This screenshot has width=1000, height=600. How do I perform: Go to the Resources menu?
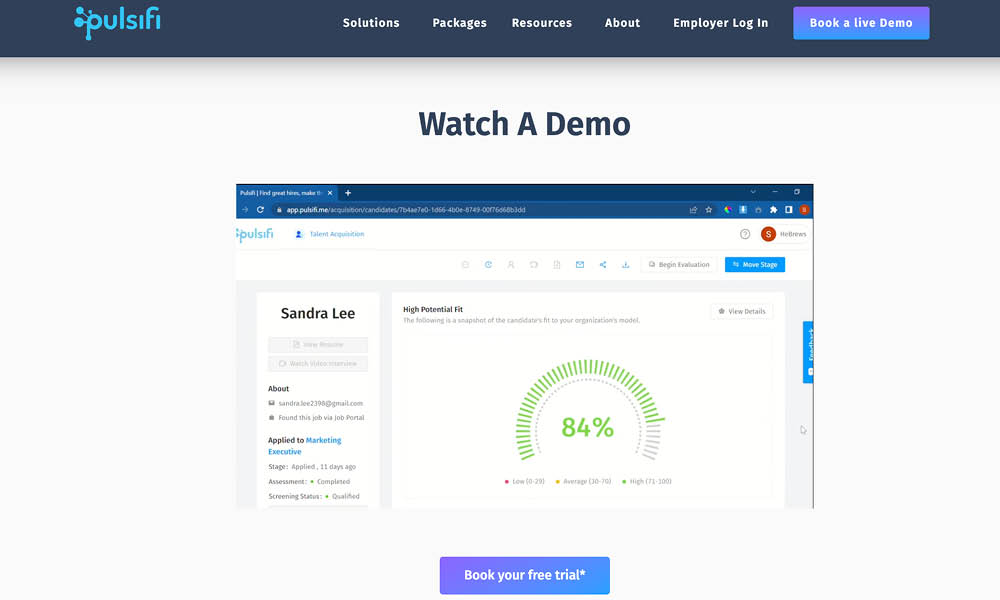[541, 23]
